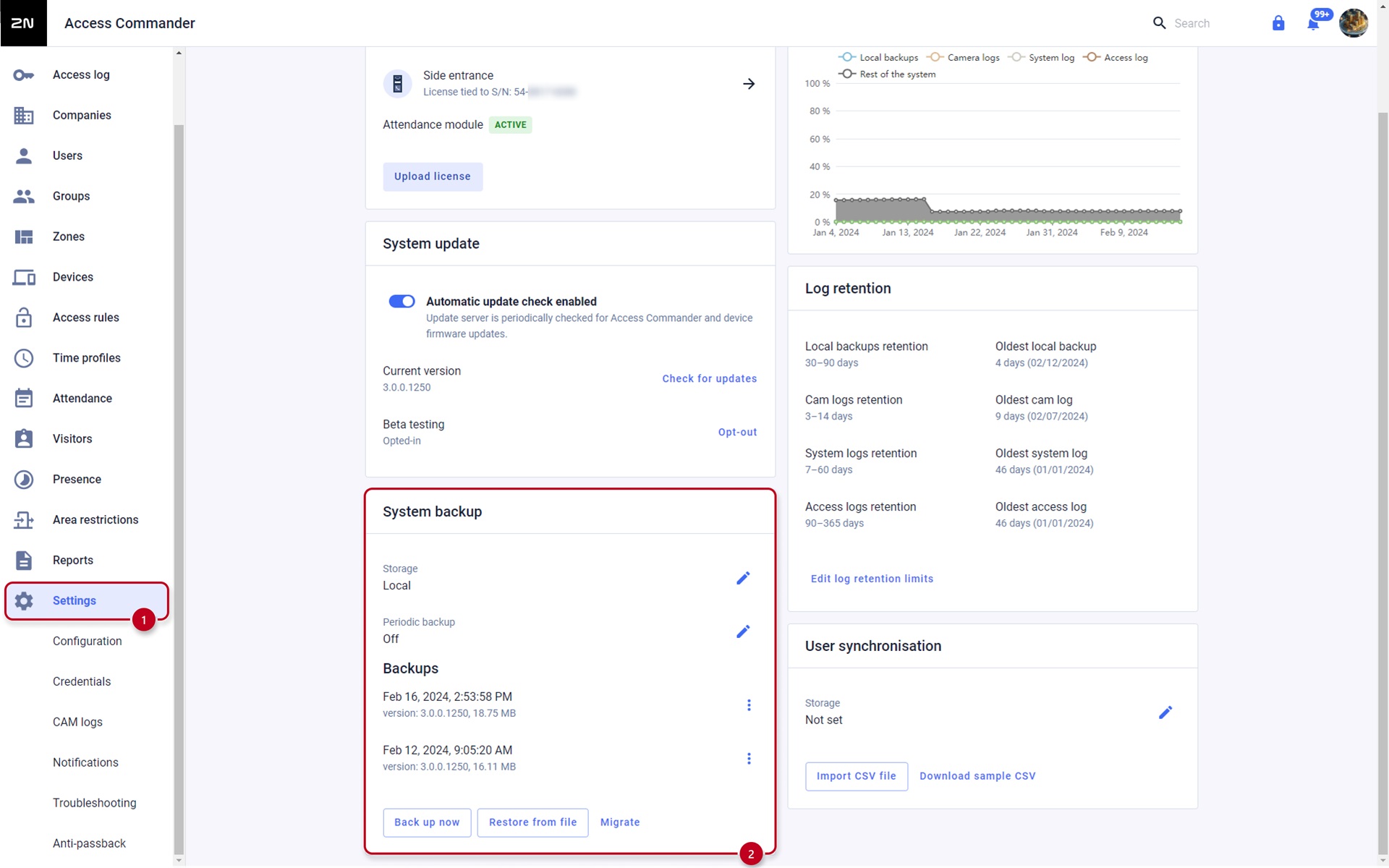
Task: Open options menu for Feb 12 backup
Action: tap(749, 759)
